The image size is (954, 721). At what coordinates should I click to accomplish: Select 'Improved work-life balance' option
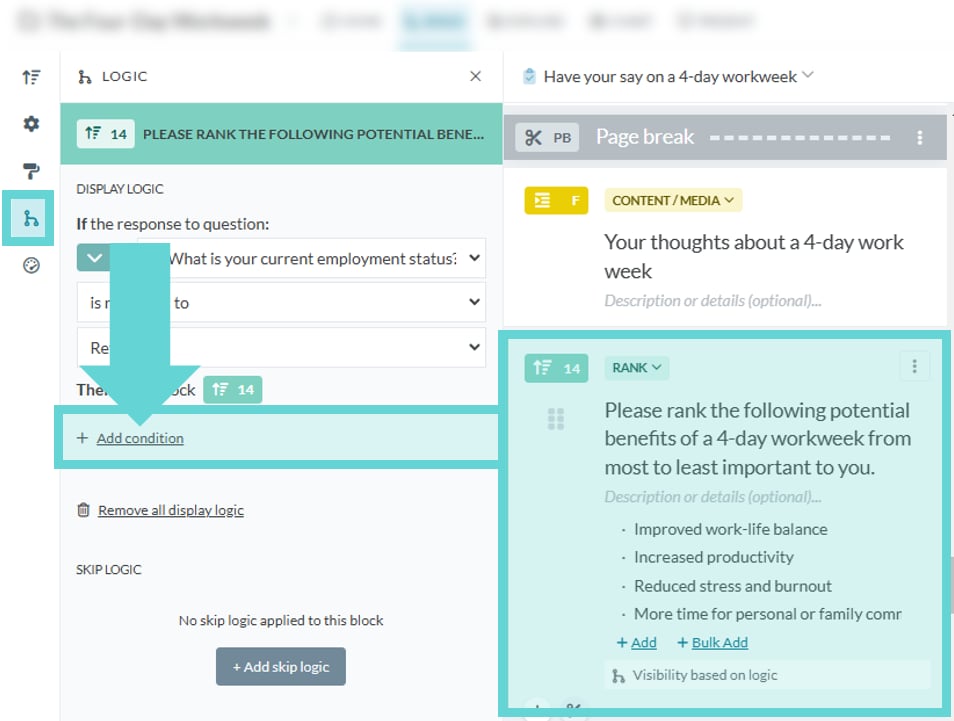coord(730,529)
